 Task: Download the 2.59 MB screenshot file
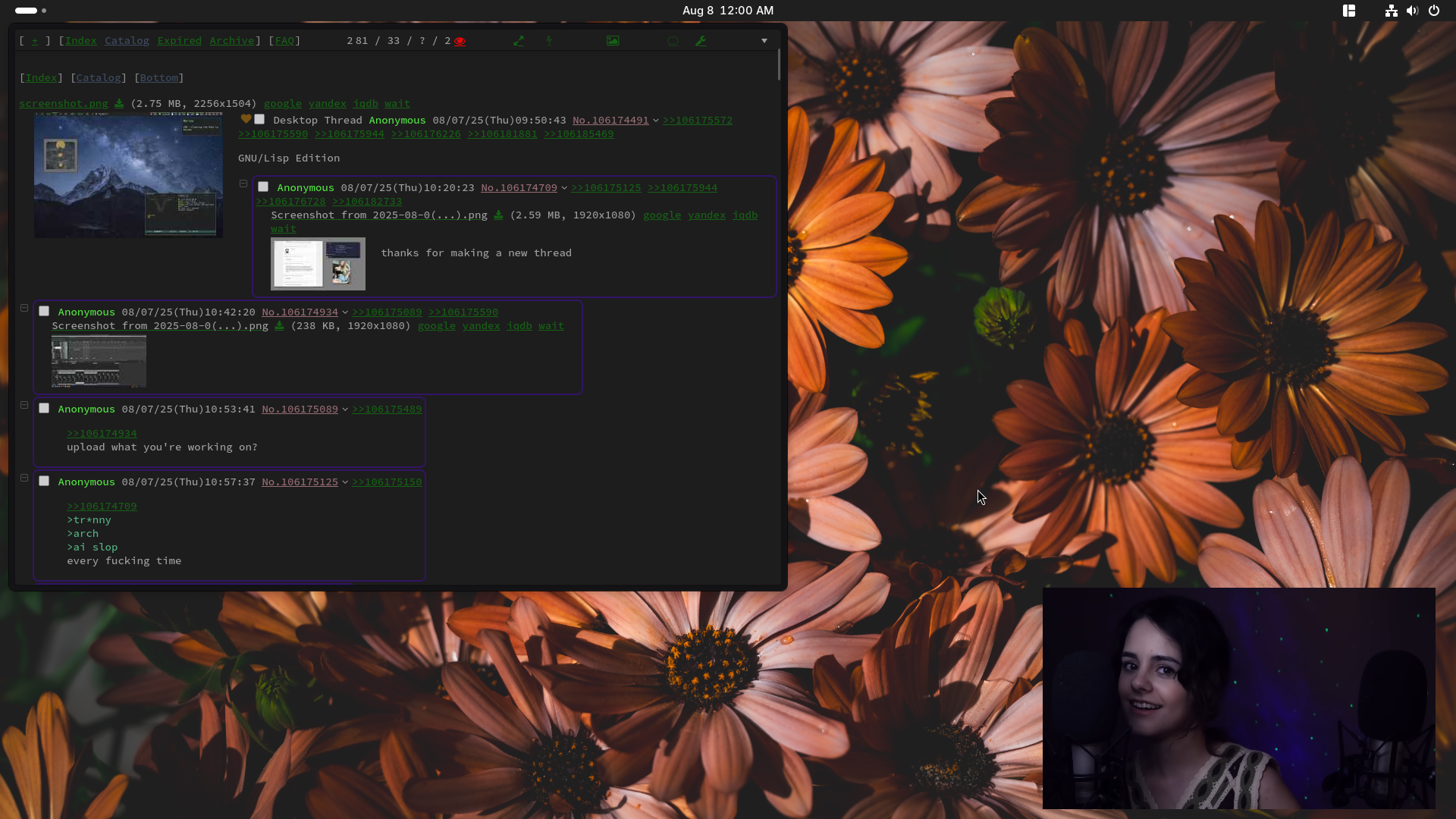coord(498,215)
